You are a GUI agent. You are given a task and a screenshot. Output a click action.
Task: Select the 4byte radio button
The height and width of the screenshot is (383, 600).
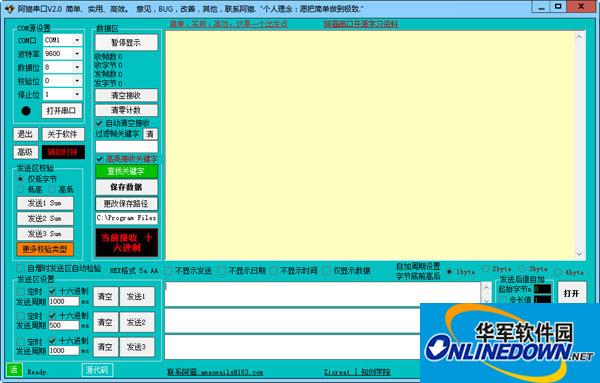pos(558,272)
